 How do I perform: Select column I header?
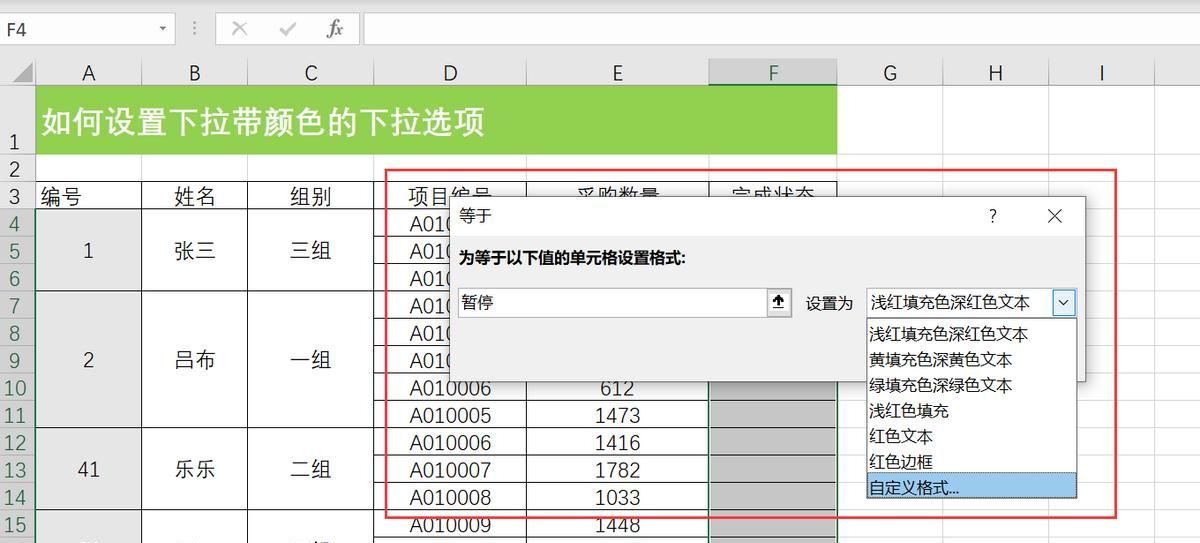(x=1101, y=72)
